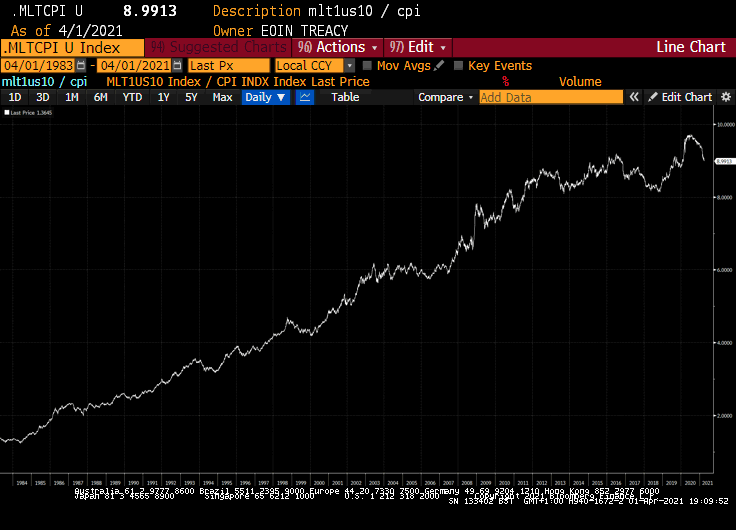Open the start date calendar picker icon
This screenshot has width=736, height=530.
(81, 65)
